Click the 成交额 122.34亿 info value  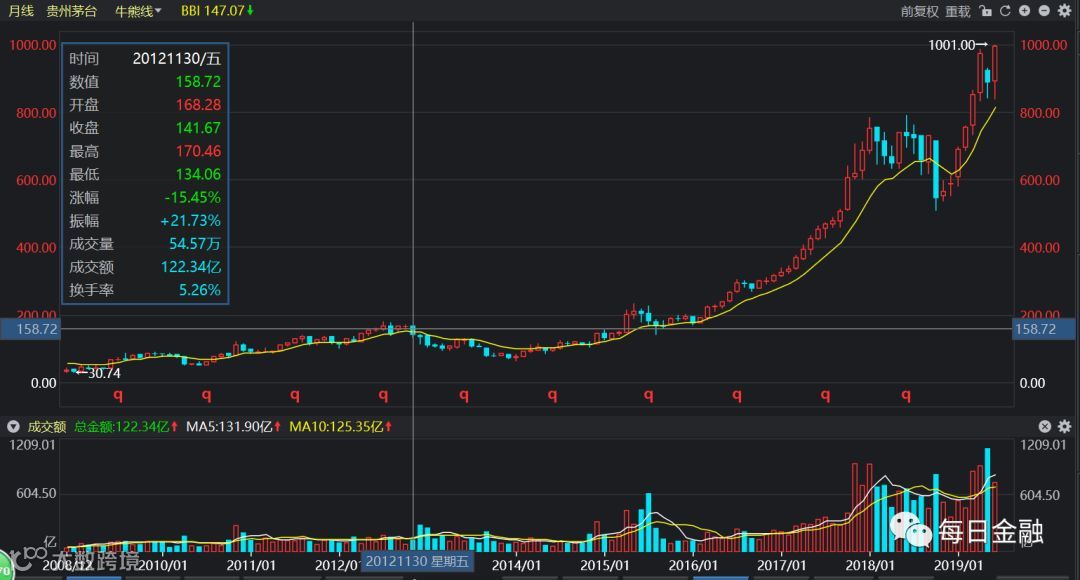tap(191, 267)
